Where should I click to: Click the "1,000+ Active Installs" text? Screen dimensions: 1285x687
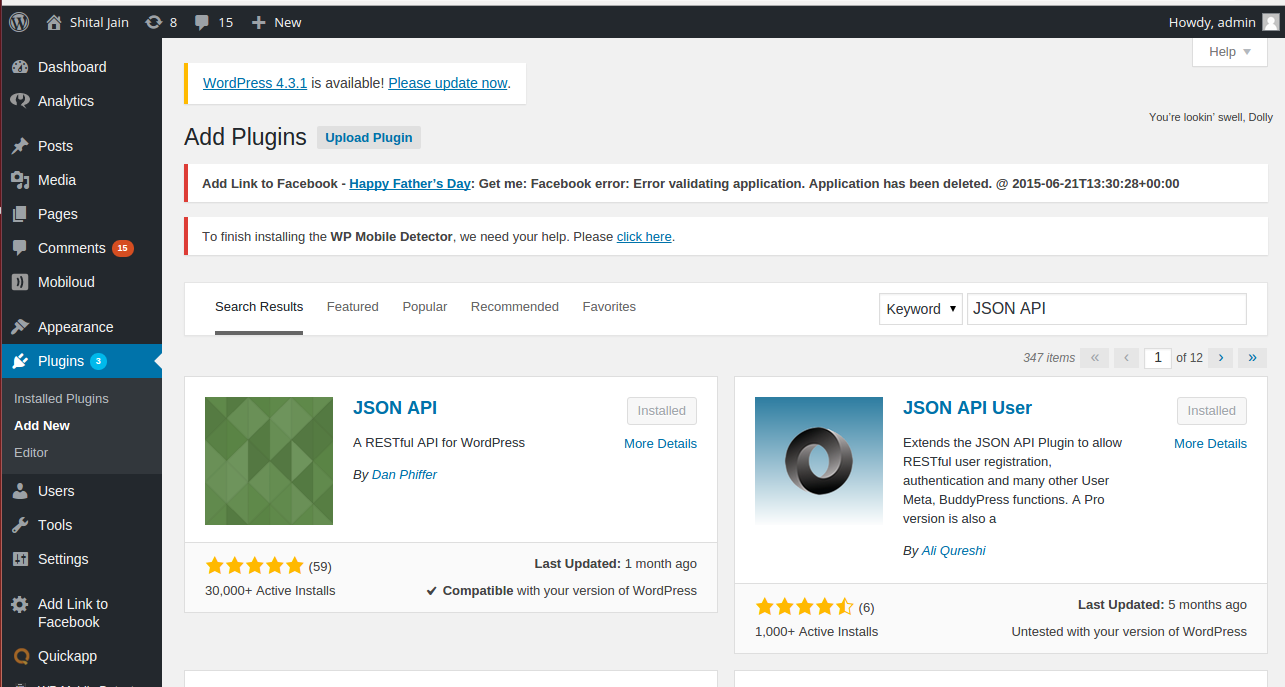(x=816, y=631)
